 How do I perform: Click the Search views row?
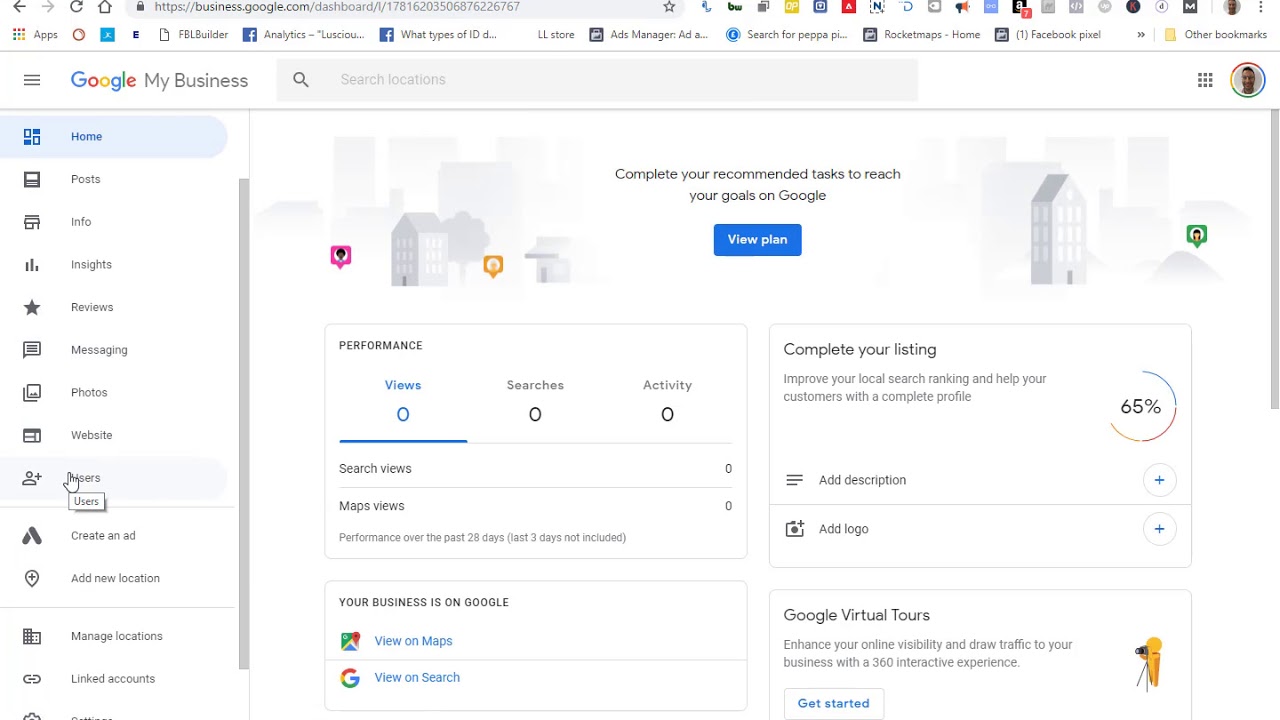pyautogui.click(x=535, y=469)
